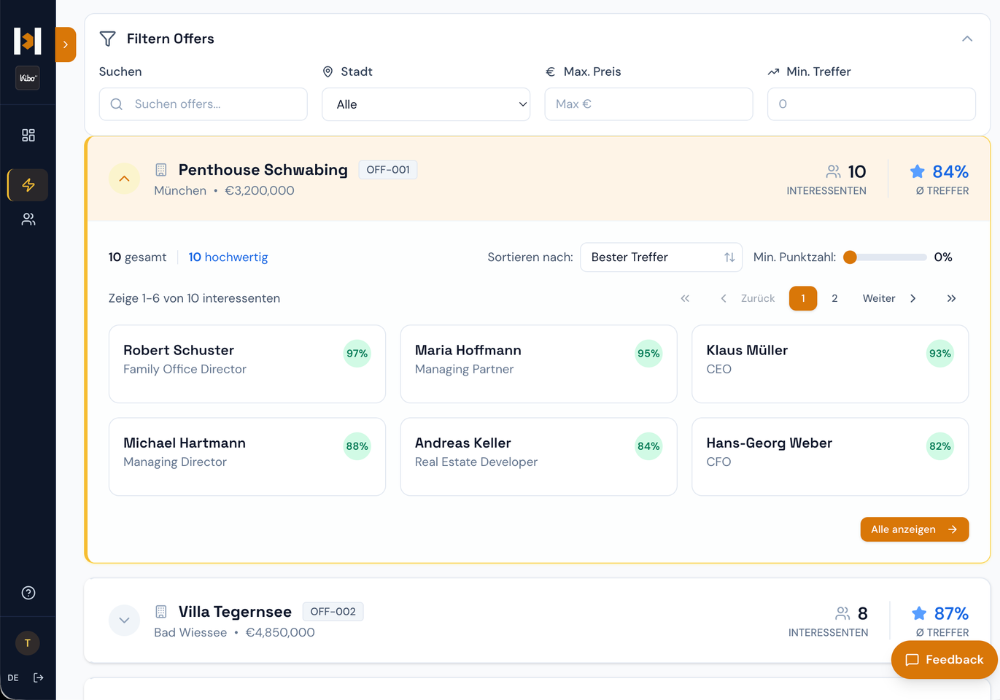Click the 88% match badge
Image resolution: width=1000 pixels, height=700 pixels.
tap(357, 446)
